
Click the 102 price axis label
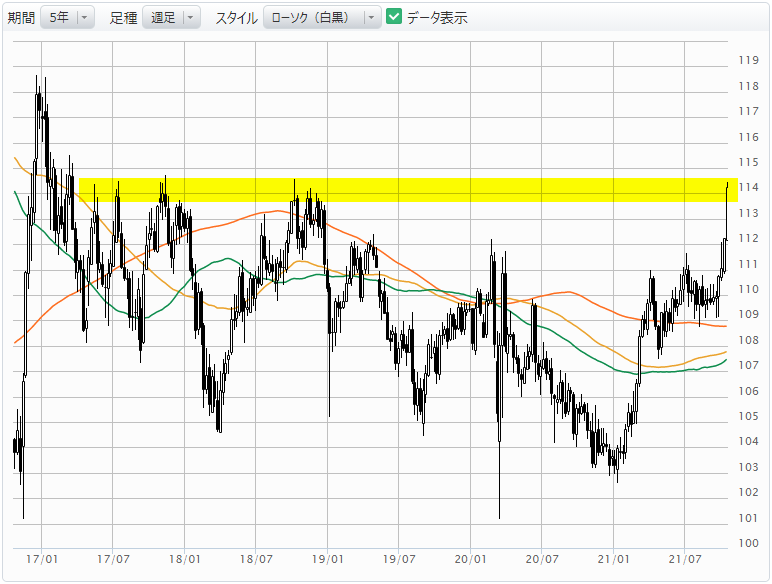(748, 492)
